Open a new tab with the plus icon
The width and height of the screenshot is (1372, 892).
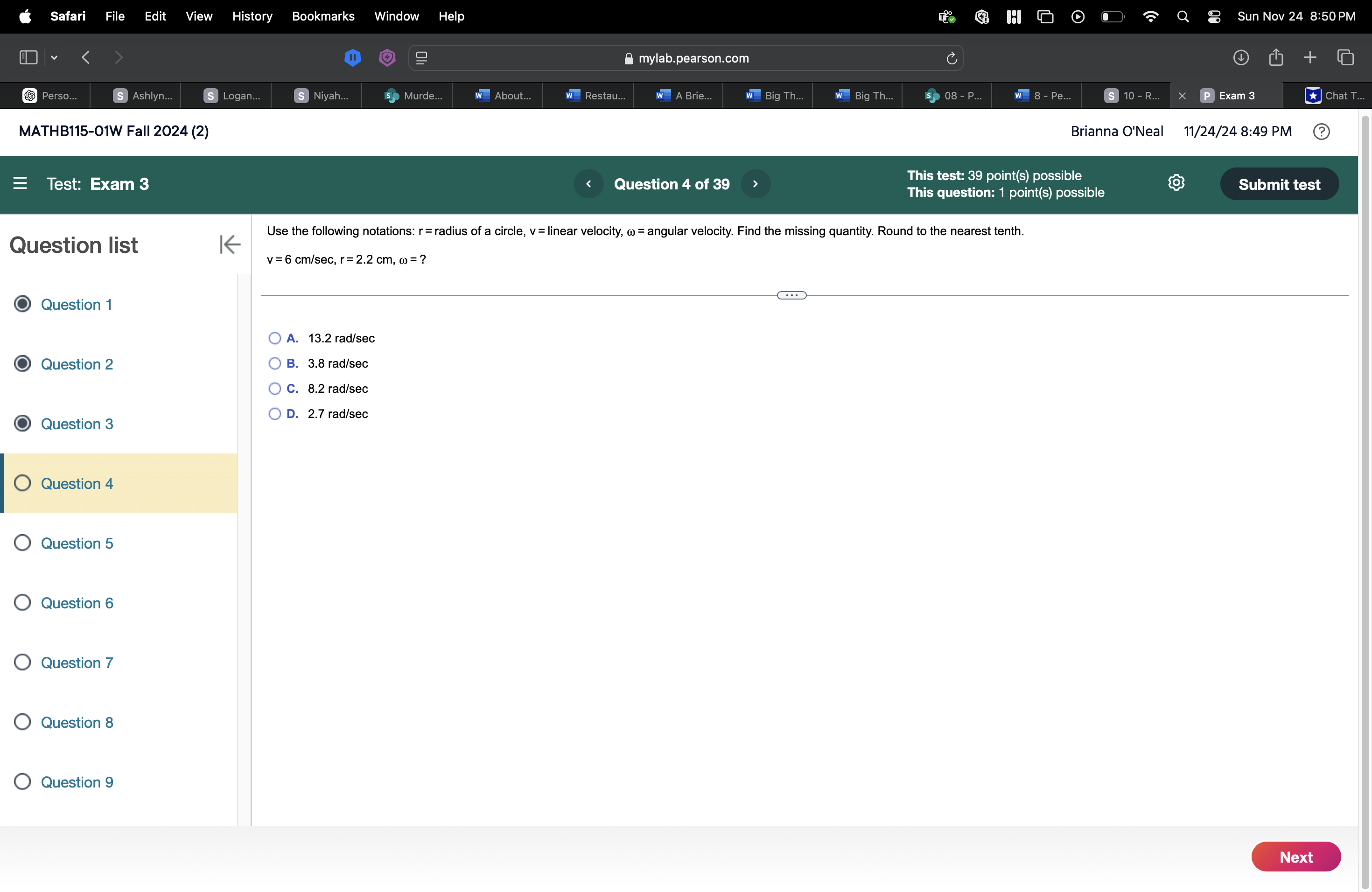(1310, 58)
